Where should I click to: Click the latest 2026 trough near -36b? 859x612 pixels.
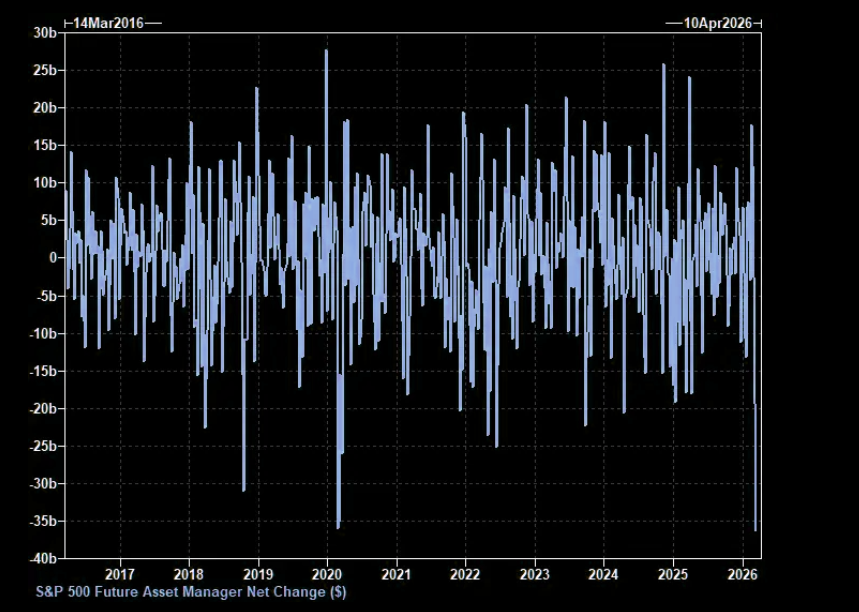755,529
